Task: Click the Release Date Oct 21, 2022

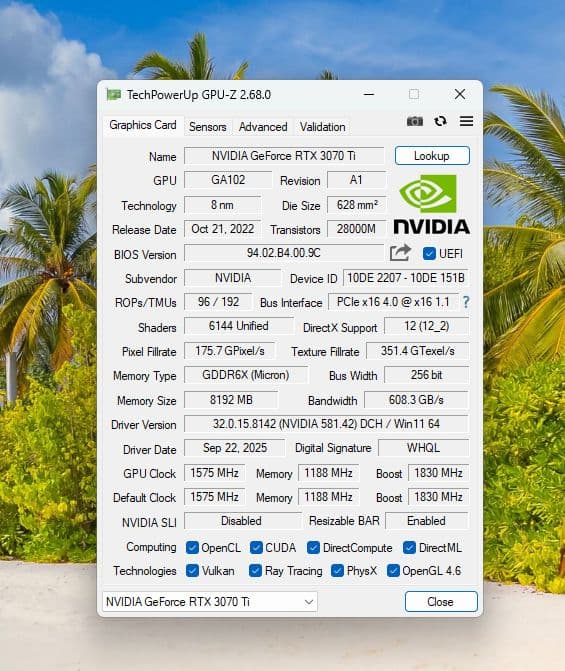Action: click(x=223, y=229)
